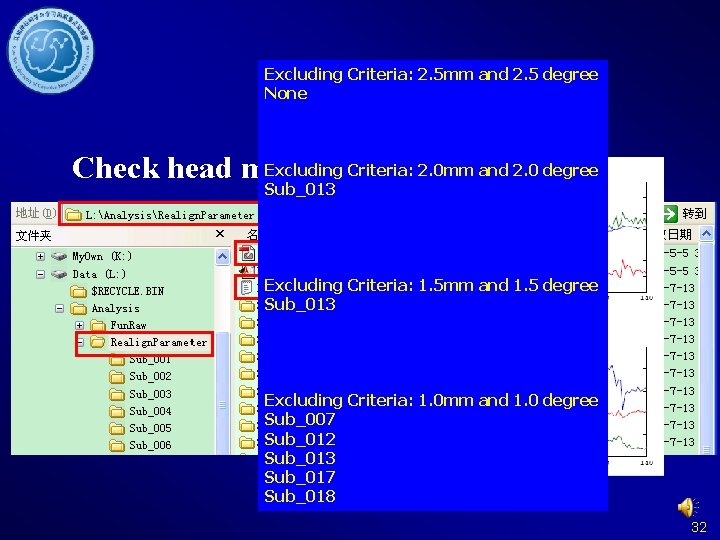Click Sub_018 in exclusion list

(300, 496)
